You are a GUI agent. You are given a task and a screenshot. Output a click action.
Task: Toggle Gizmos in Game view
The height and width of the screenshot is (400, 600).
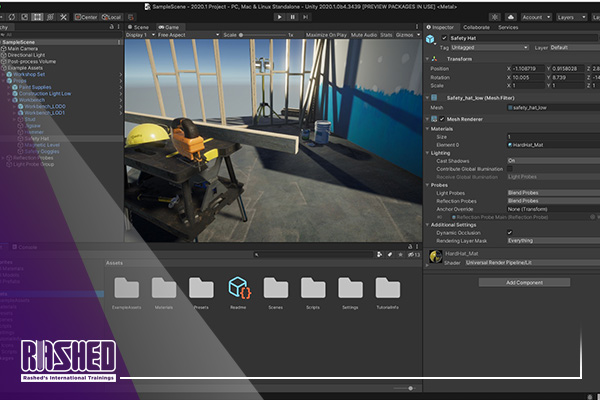pos(404,35)
